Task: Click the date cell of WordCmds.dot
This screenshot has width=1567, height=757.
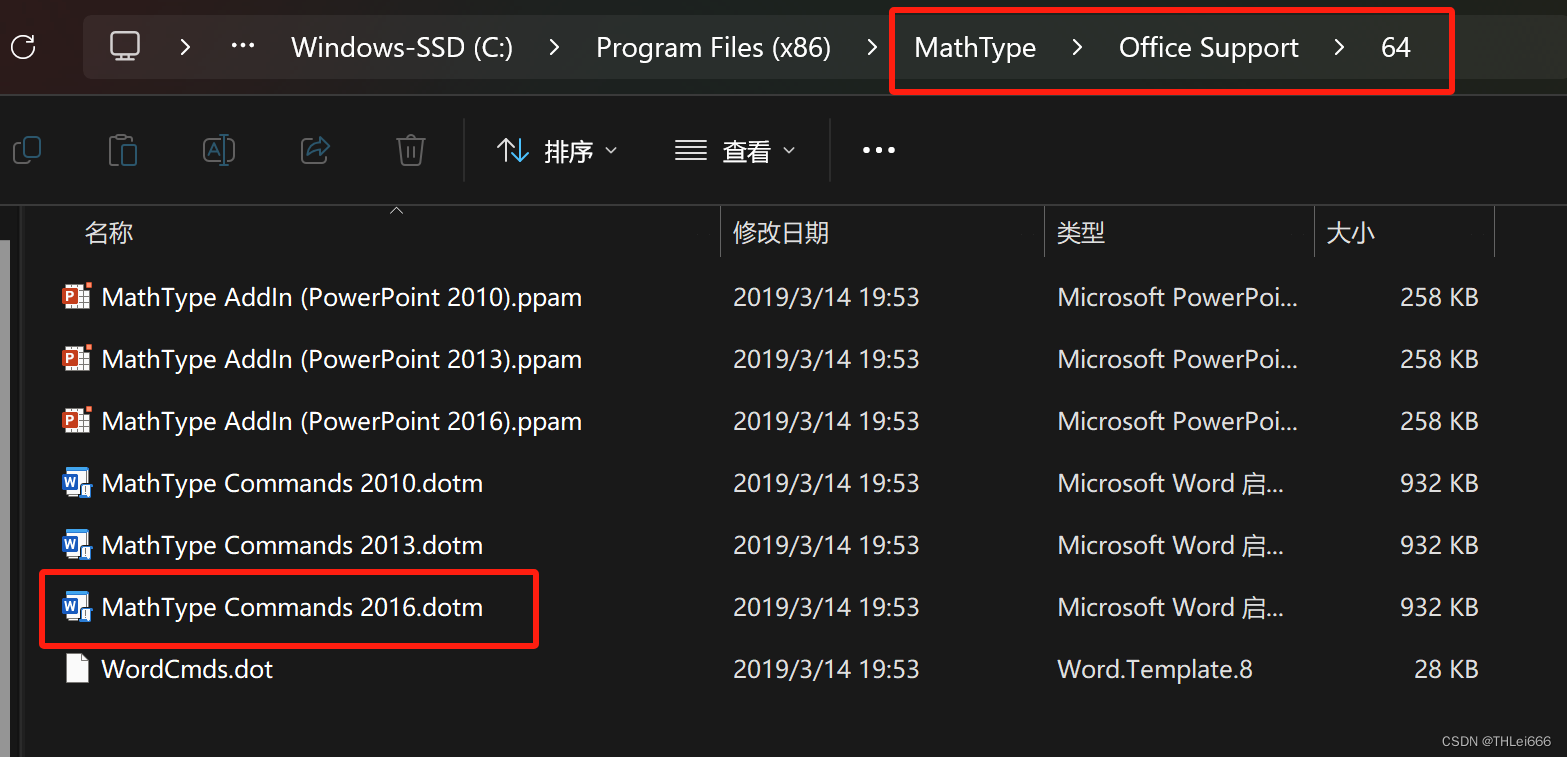Action: [826, 669]
